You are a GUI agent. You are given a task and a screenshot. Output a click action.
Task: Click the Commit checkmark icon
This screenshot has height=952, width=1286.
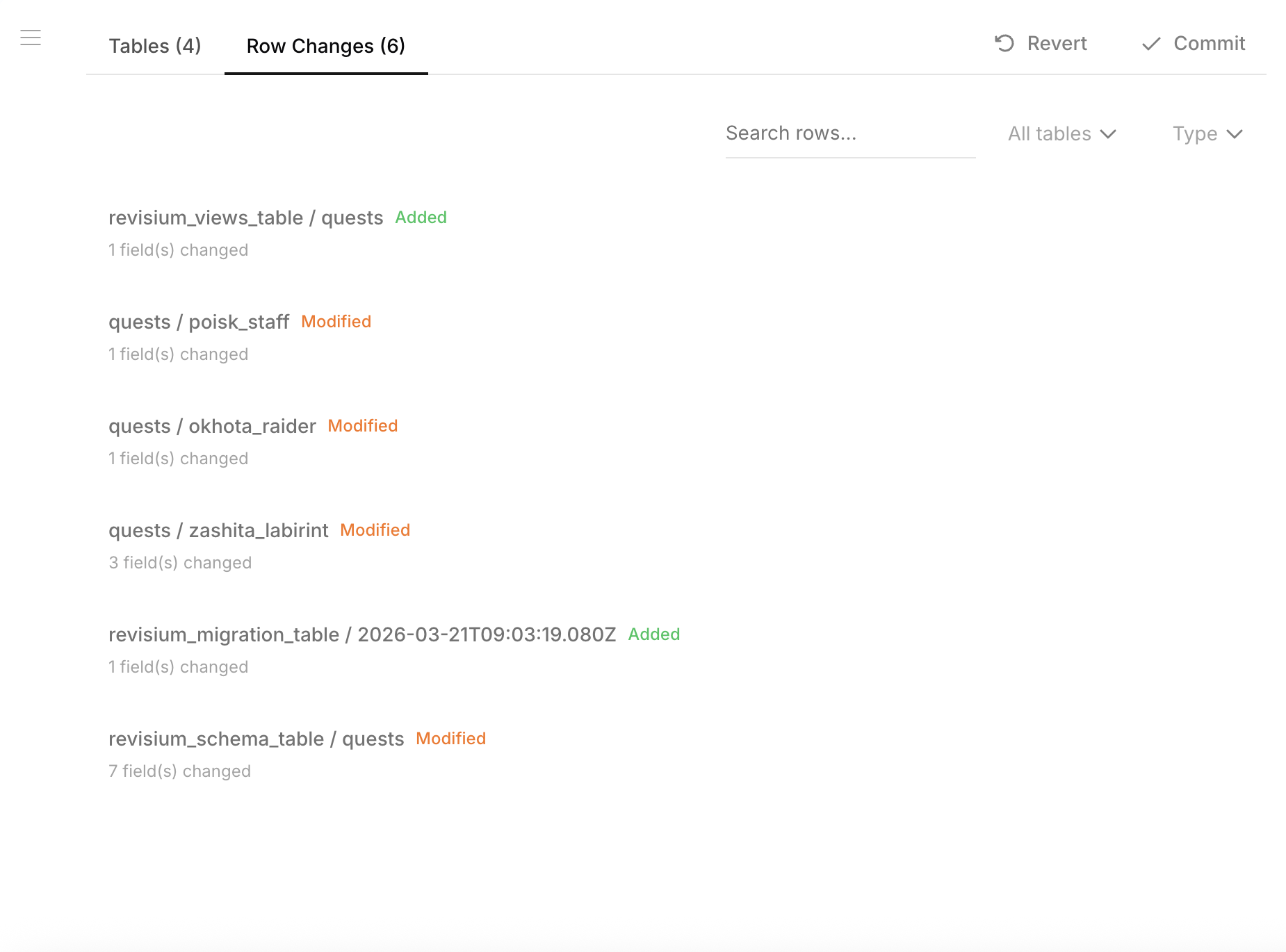click(x=1150, y=44)
